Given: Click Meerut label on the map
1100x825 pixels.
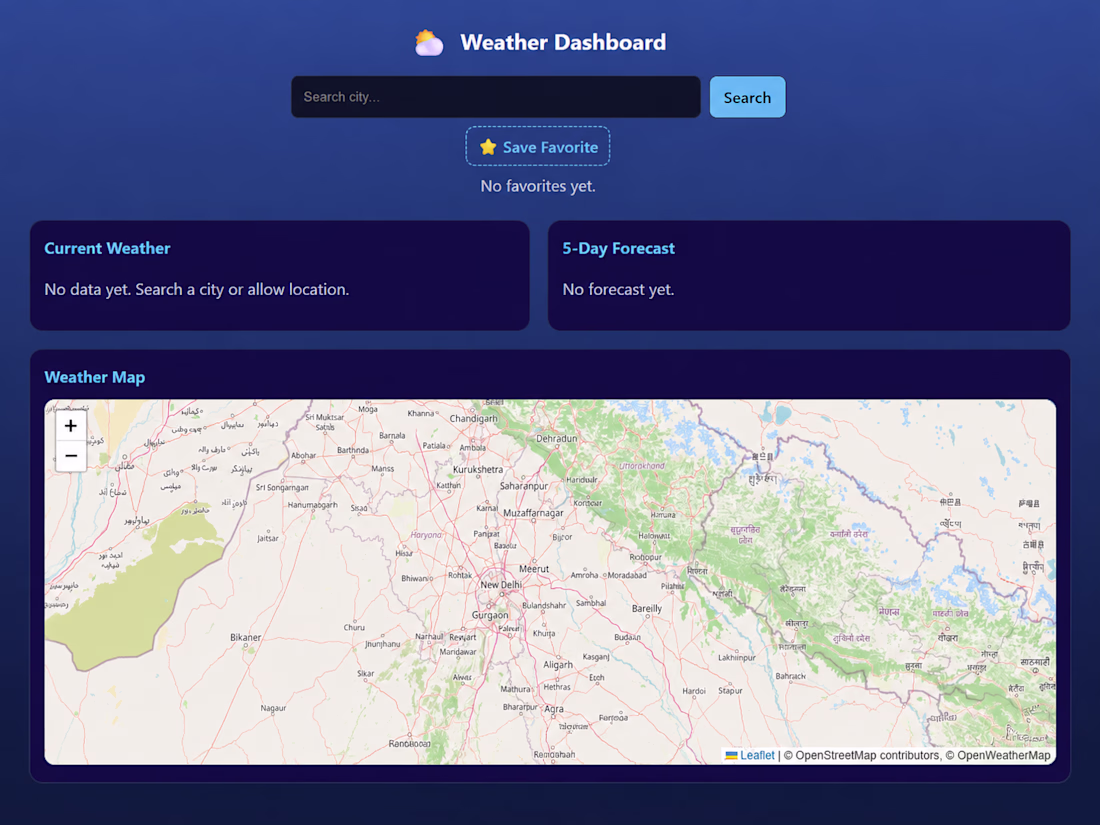Looking at the screenshot, I should coord(534,569).
